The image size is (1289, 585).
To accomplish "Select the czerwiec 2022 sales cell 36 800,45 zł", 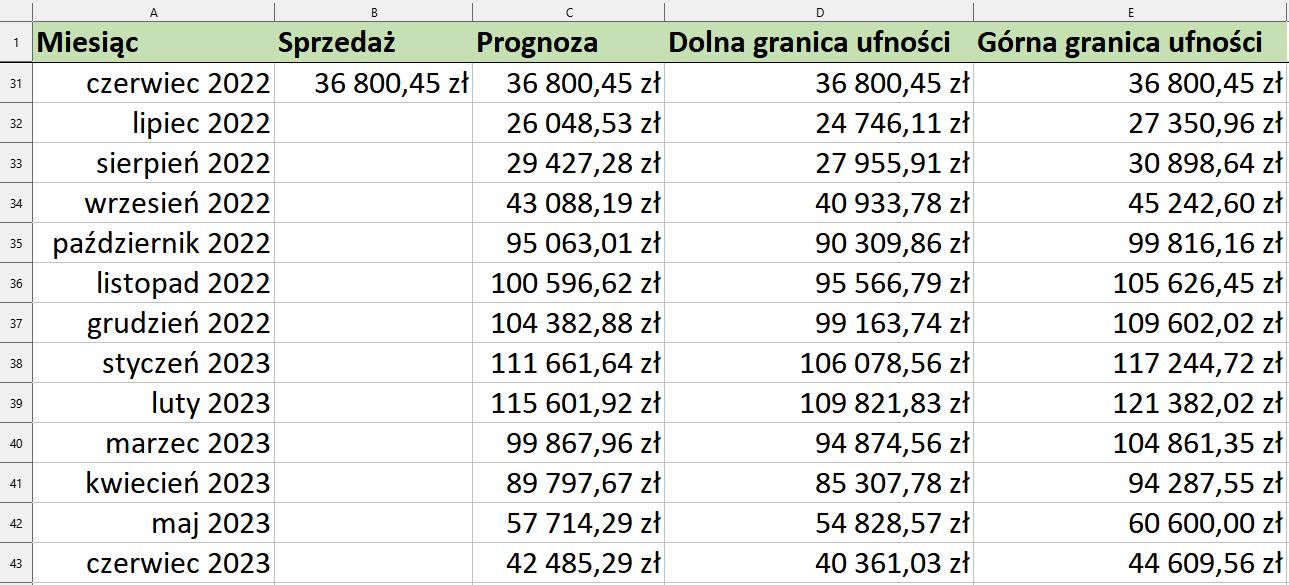I will (x=374, y=83).
